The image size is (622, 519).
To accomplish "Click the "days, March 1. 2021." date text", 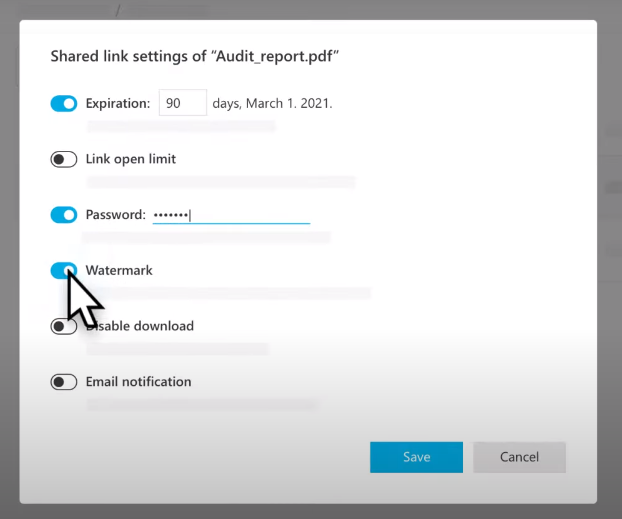I will point(272,103).
